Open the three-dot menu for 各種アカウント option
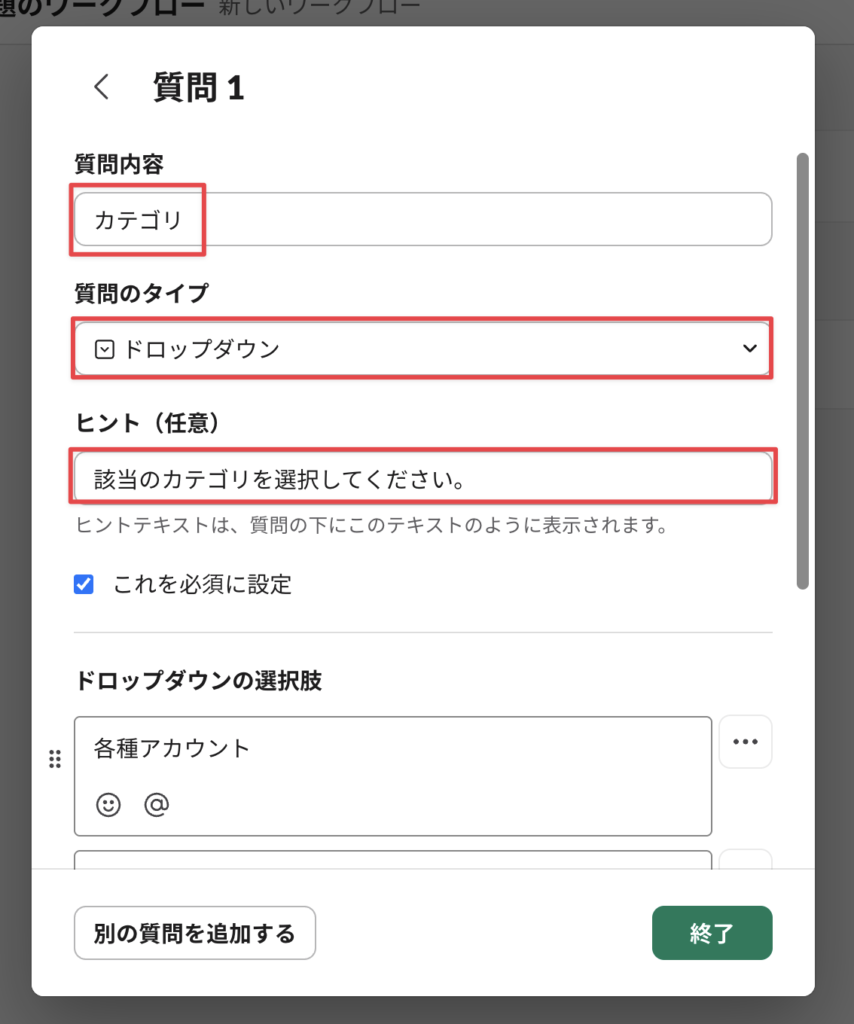This screenshot has width=854, height=1024. [x=745, y=742]
